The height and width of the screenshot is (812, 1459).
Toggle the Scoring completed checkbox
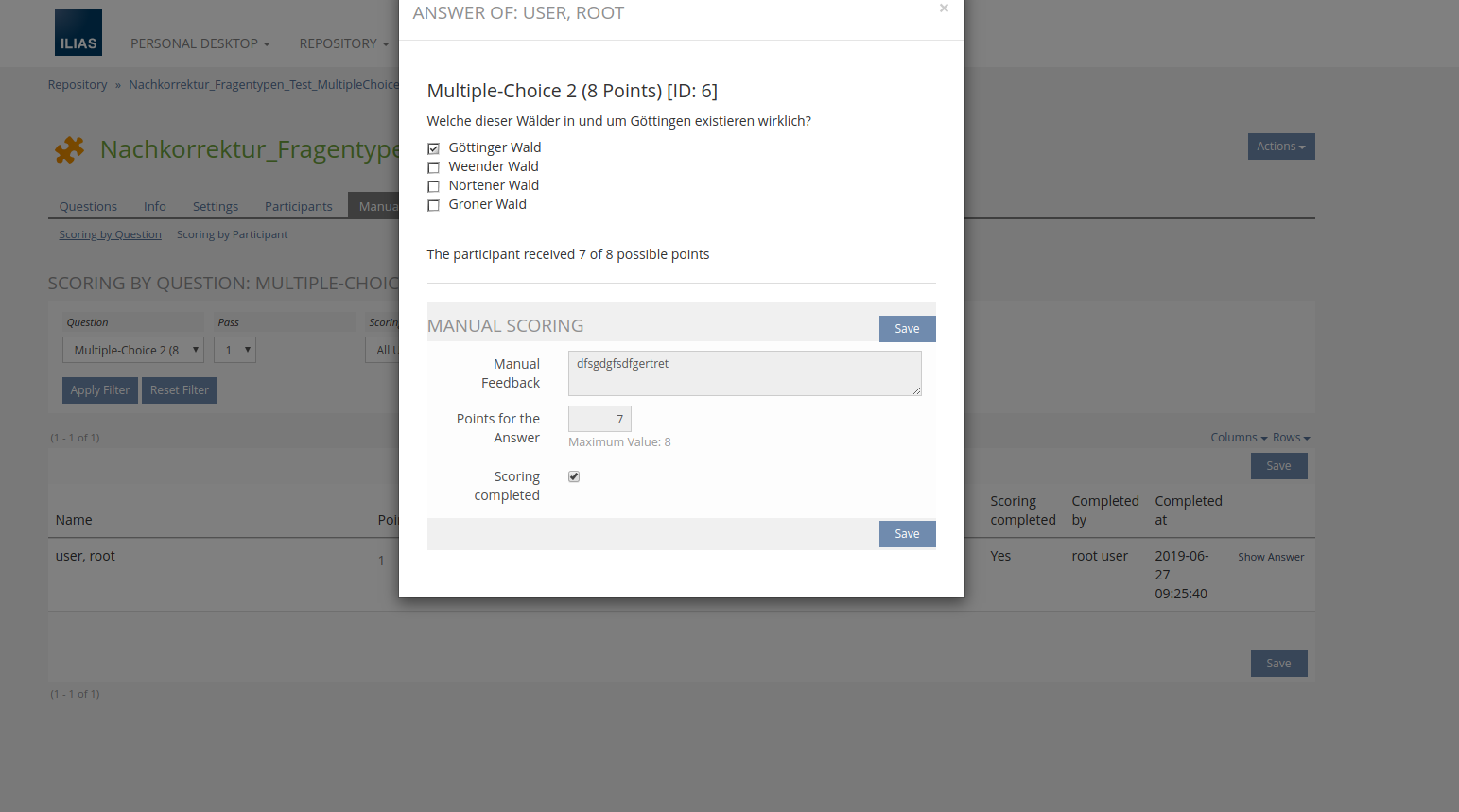[x=574, y=476]
